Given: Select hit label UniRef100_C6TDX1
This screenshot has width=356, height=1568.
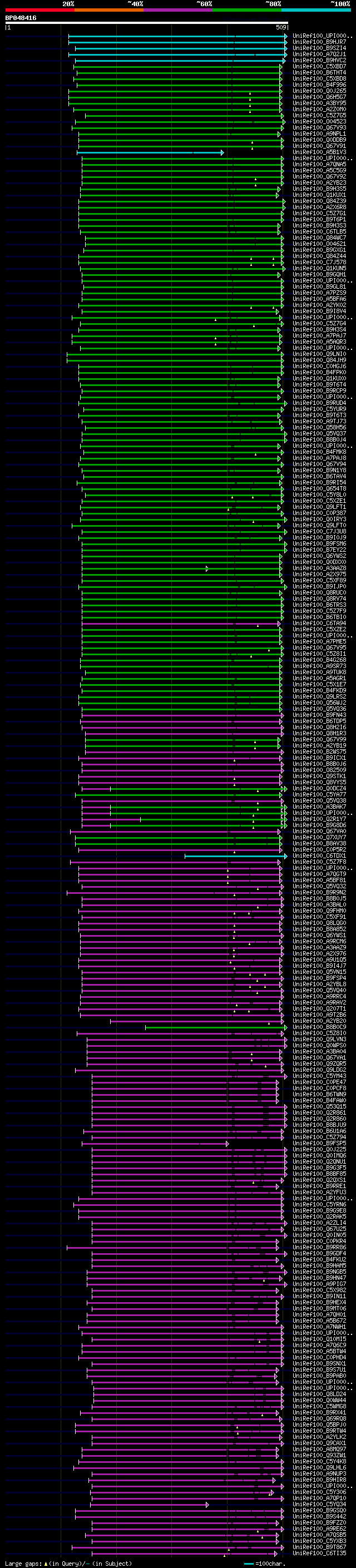Looking at the screenshot, I should click(x=319, y=856).
